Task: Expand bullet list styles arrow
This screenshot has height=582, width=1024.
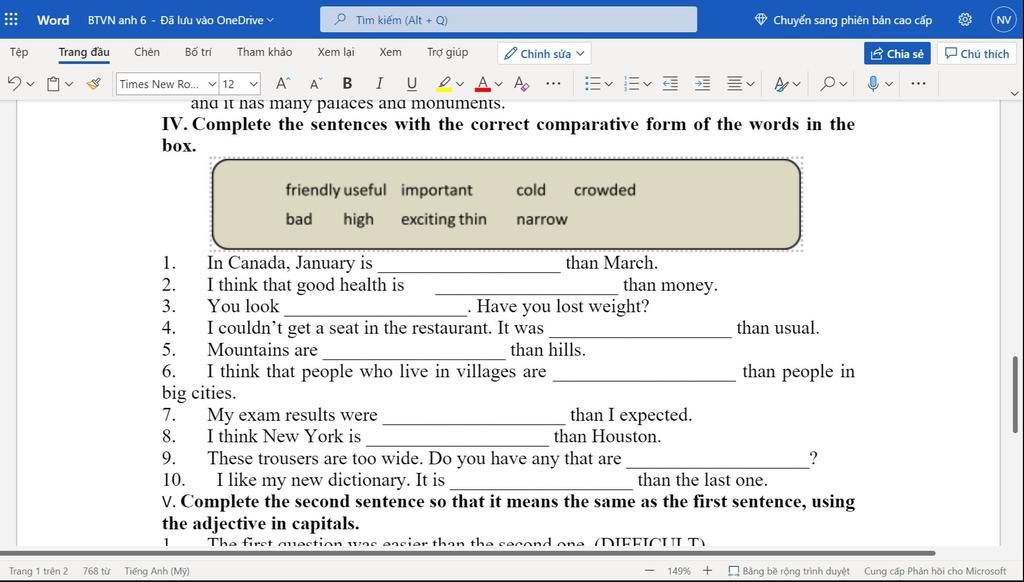Action: click(609, 84)
